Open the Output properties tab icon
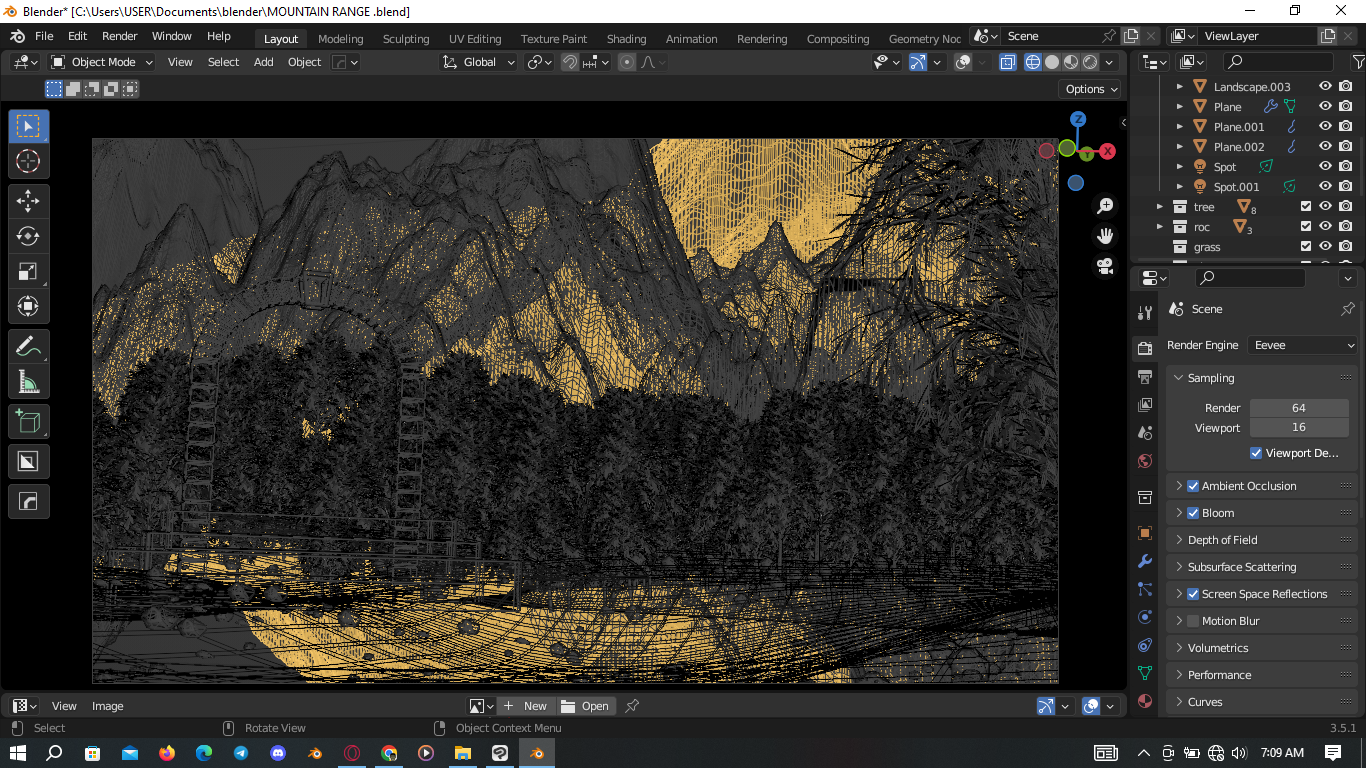 pos(1145,377)
